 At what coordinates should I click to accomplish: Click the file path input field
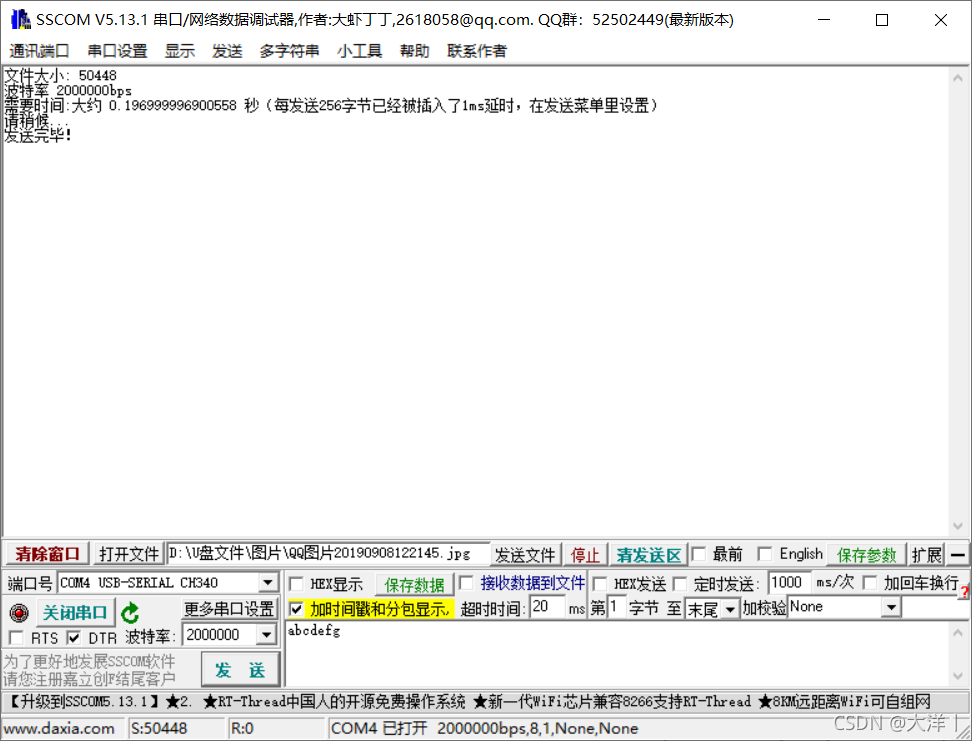point(328,553)
